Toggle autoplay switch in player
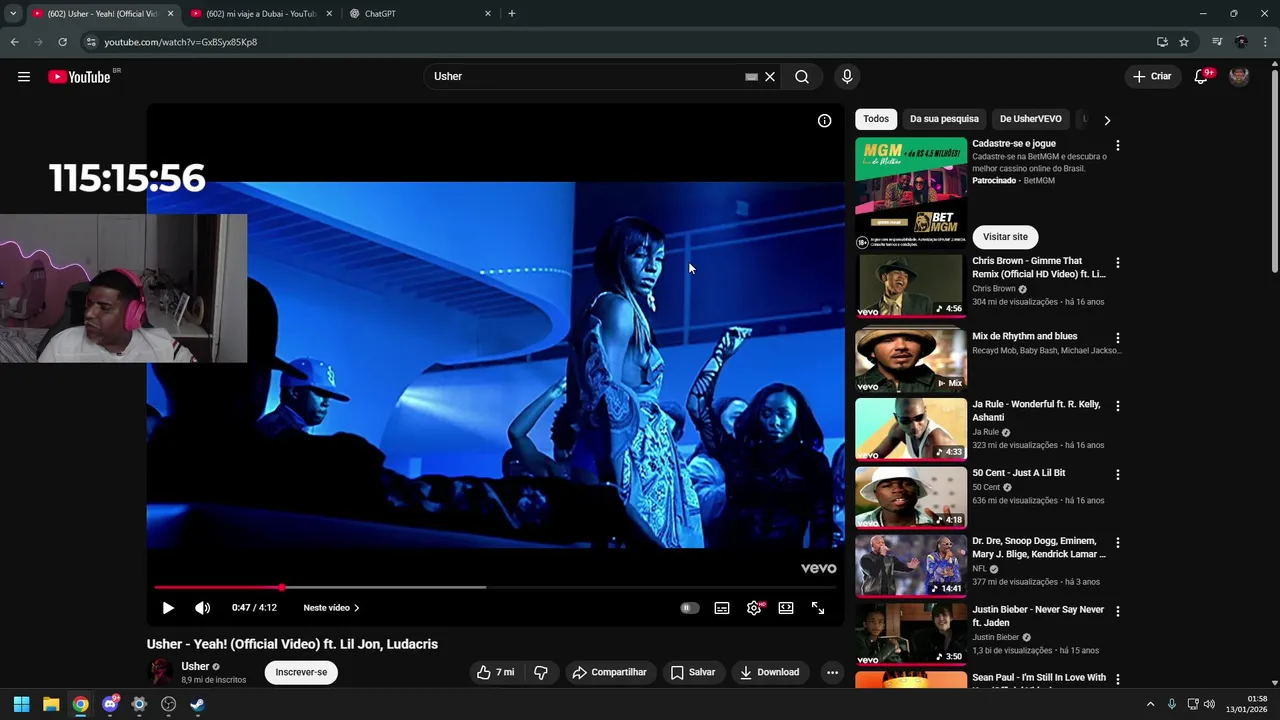1280x720 pixels. pos(689,608)
